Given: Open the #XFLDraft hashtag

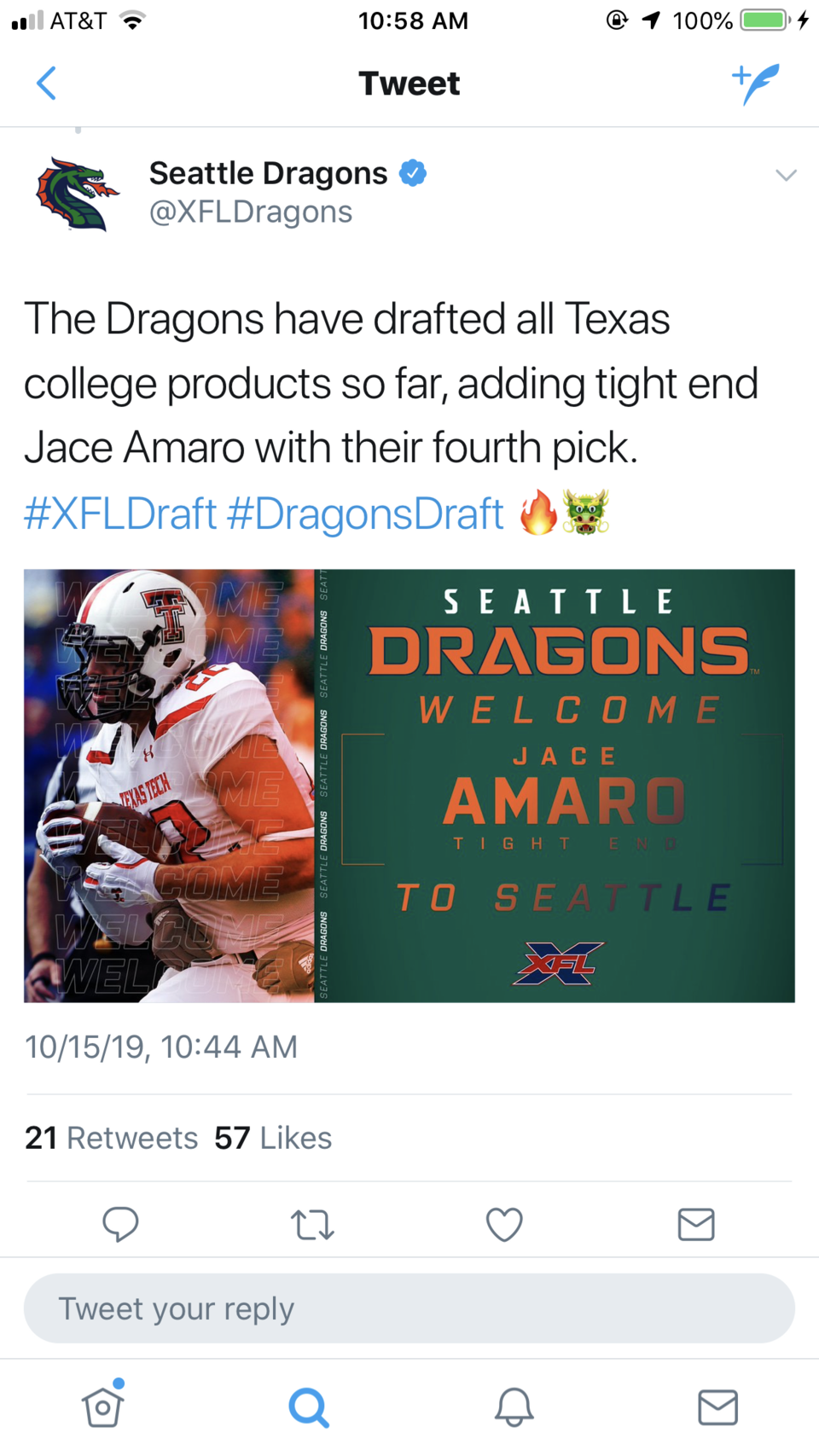Looking at the screenshot, I should click(120, 513).
